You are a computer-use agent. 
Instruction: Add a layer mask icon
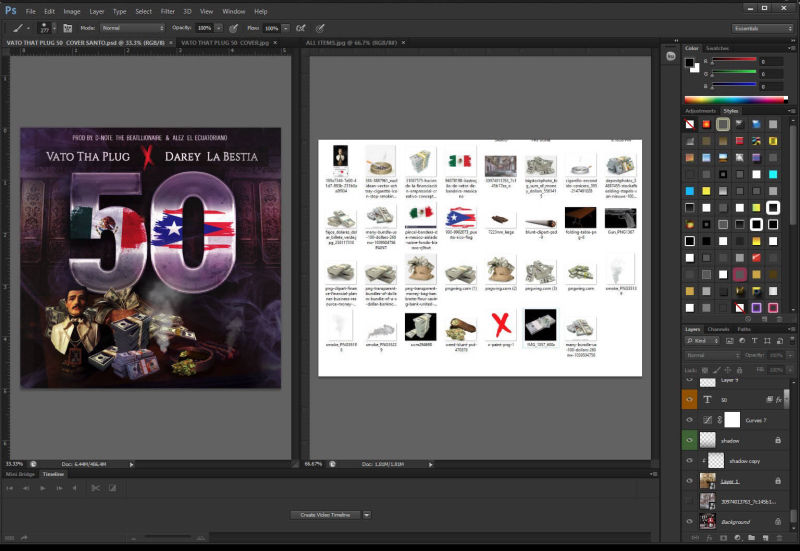tap(723, 537)
